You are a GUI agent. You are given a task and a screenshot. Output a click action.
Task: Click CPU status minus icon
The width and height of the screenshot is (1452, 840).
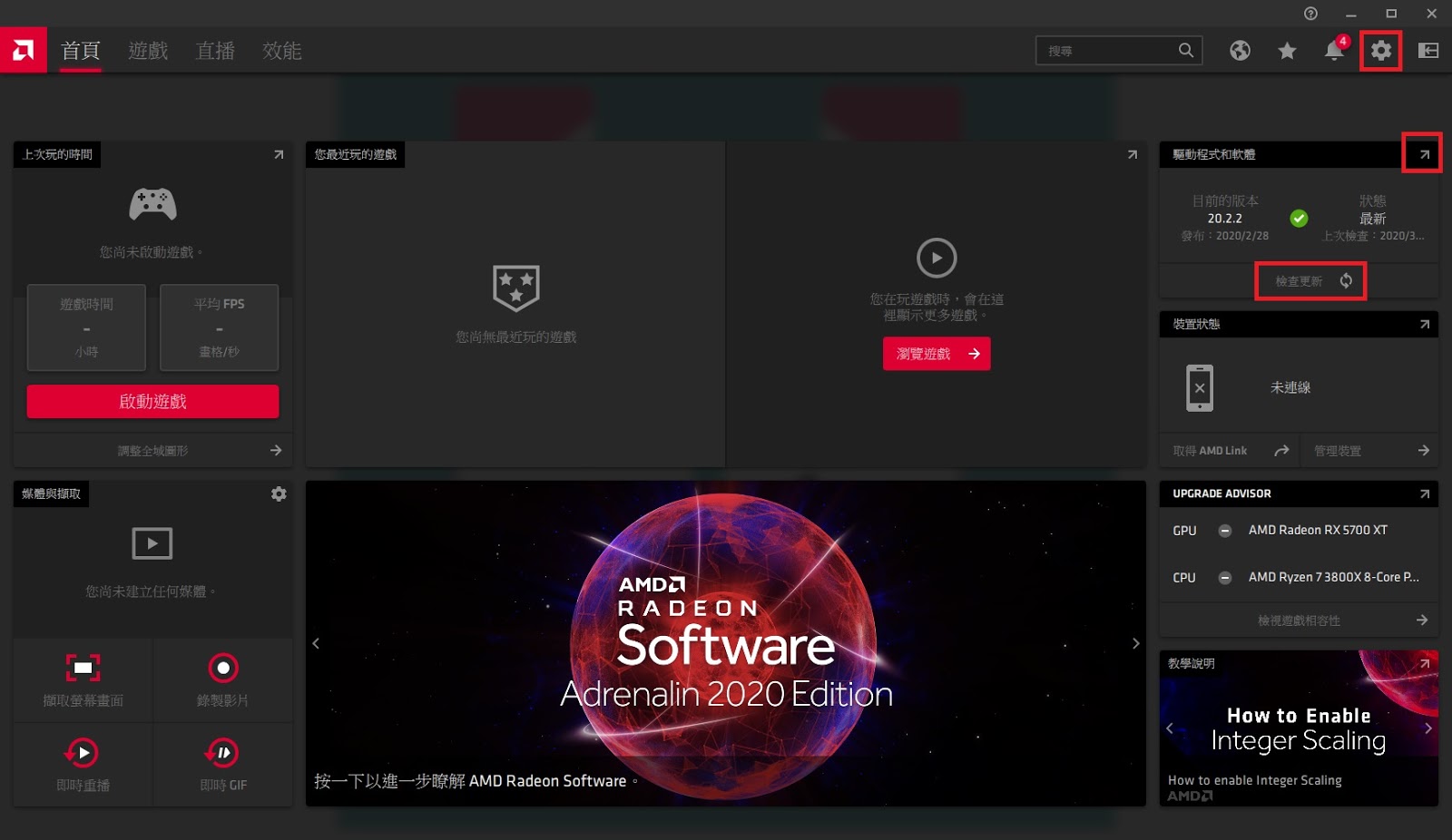(x=1224, y=578)
